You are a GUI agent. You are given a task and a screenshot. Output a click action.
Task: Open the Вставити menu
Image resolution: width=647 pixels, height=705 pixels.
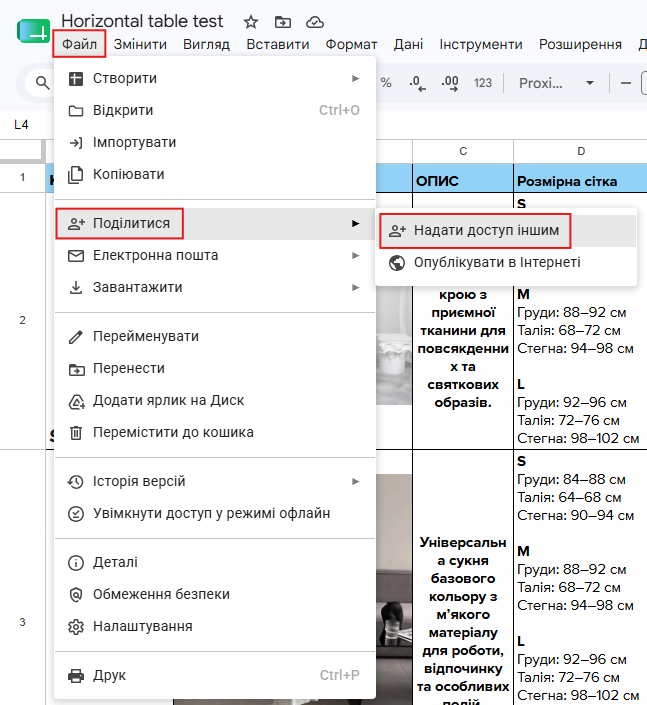pos(277,45)
